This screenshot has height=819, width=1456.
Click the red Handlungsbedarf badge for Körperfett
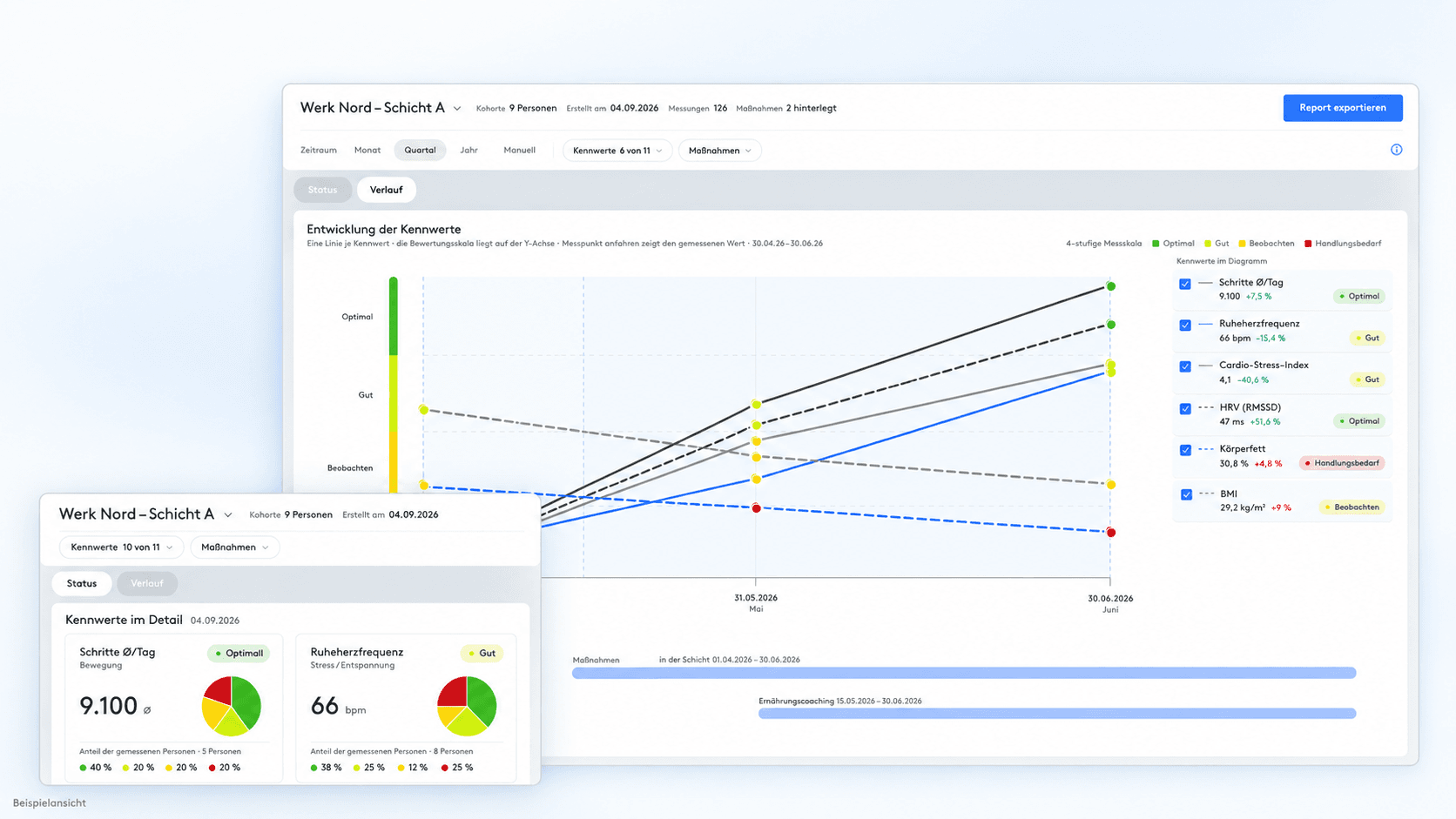1341,463
